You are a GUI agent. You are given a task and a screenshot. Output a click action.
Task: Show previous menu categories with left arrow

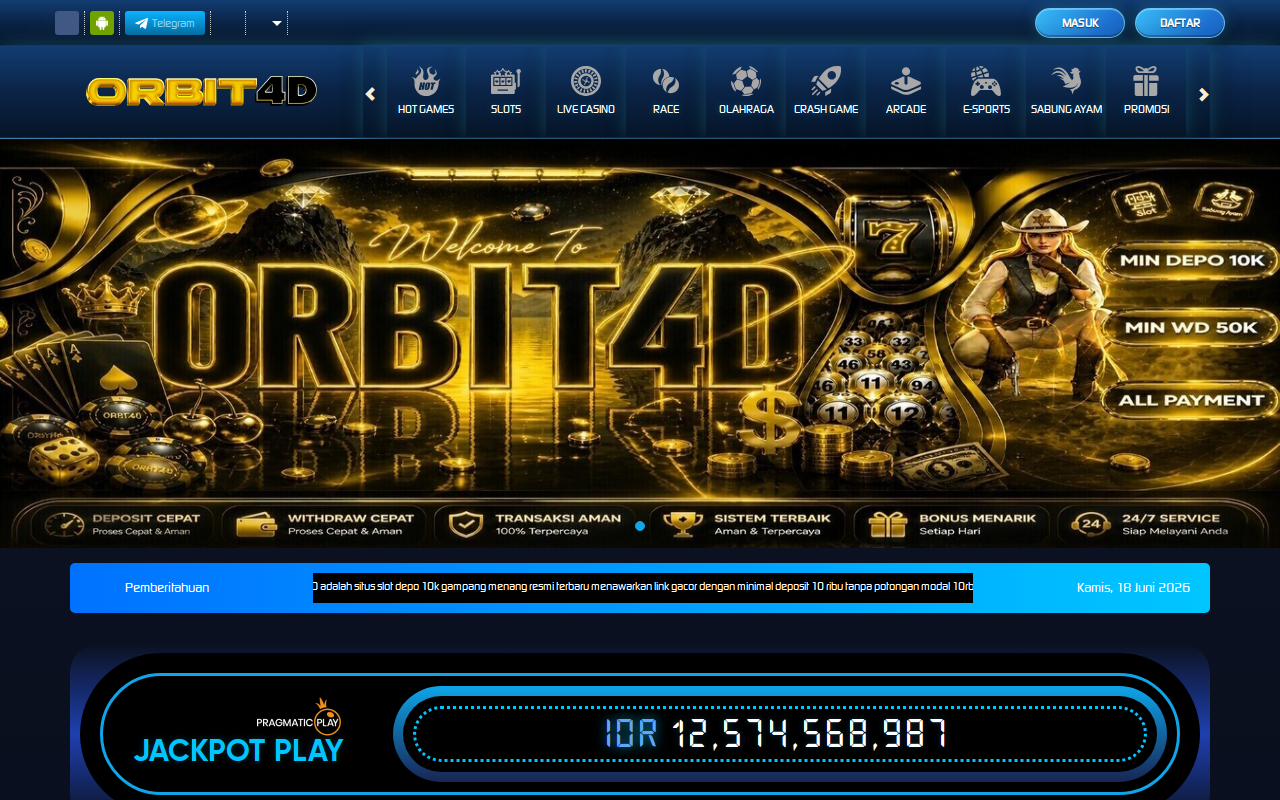[370, 94]
